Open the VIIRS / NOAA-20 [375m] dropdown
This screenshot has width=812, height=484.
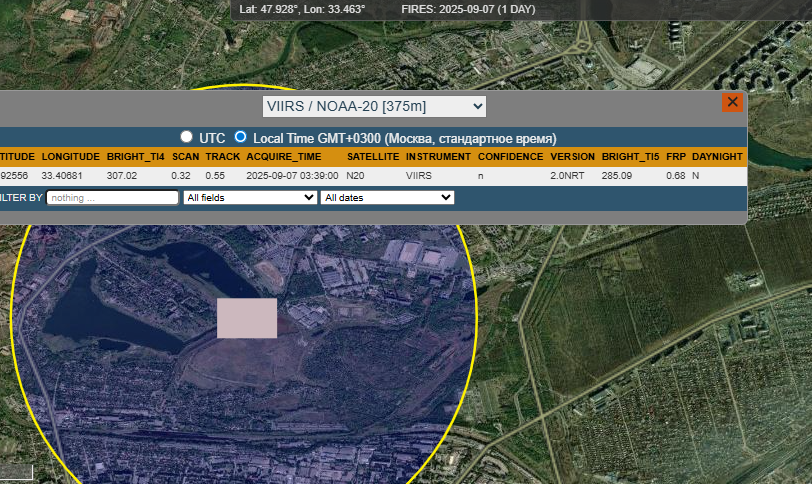tap(374, 106)
